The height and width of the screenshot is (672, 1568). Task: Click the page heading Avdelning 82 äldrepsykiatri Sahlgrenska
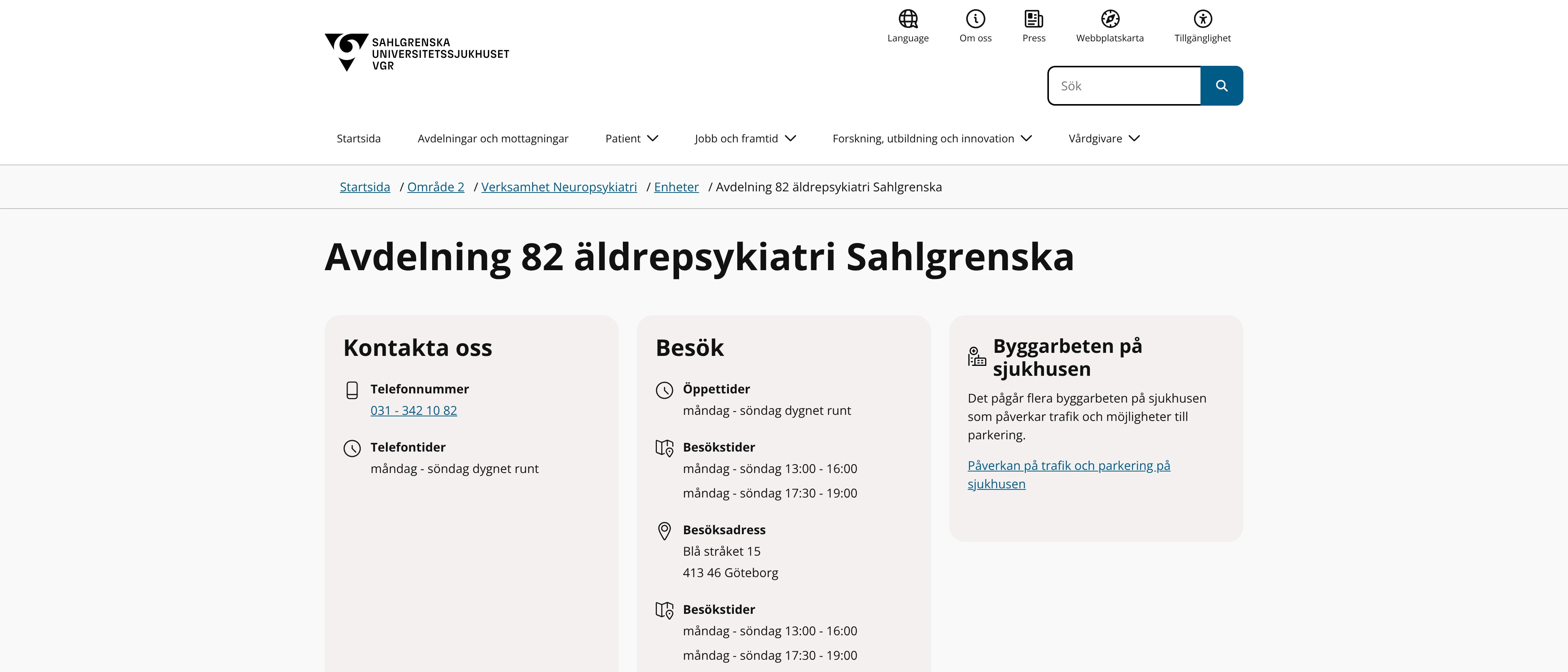699,257
